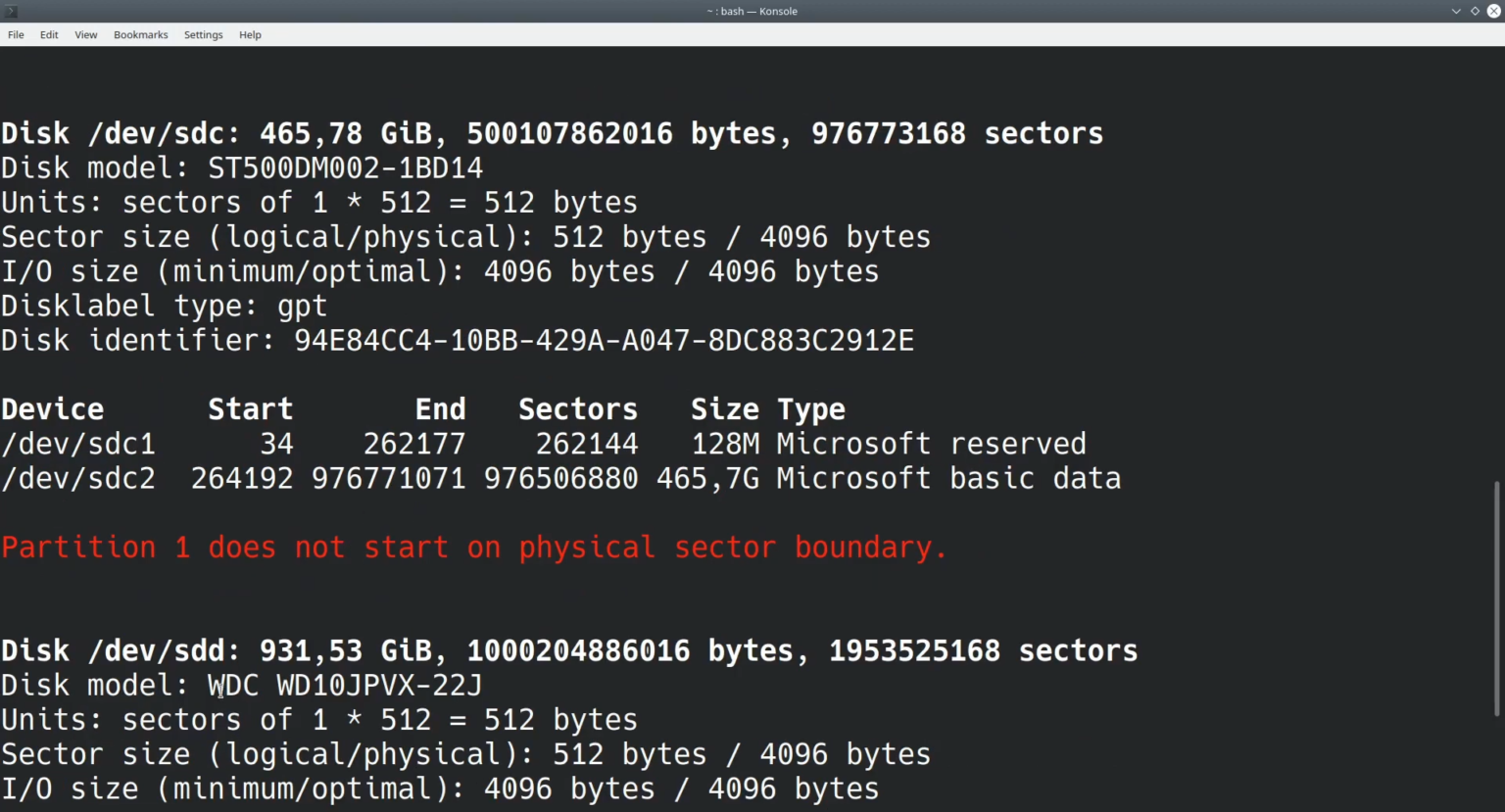Click the title bar reading bash — Konsole
The image size is (1505, 812).
pos(752,11)
